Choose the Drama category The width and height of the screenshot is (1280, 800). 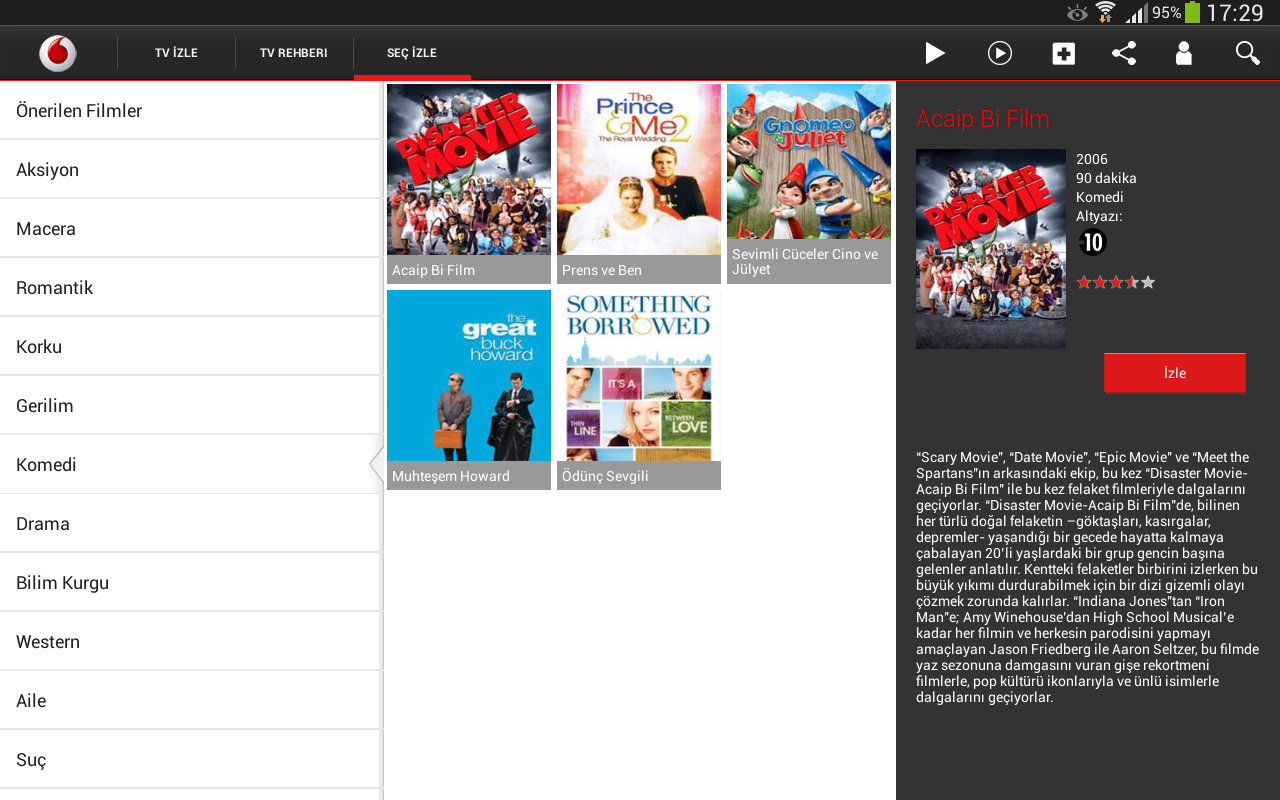(x=191, y=524)
